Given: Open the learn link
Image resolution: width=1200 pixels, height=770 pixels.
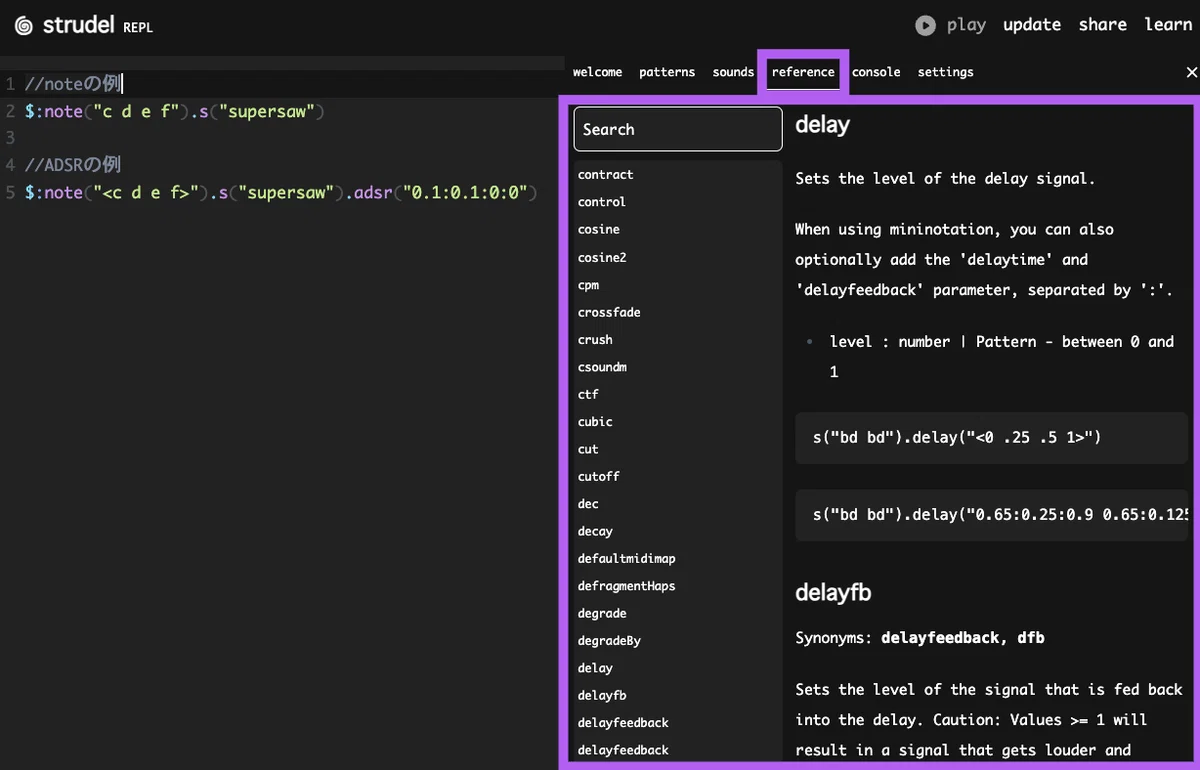Looking at the screenshot, I should [x=1168, y=25].
